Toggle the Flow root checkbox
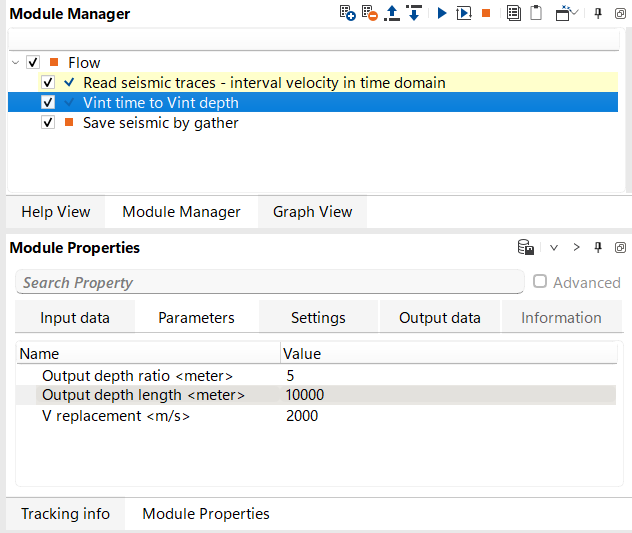Screen dimensions: 632x533 pyautogui.click(x=34, y=62)
